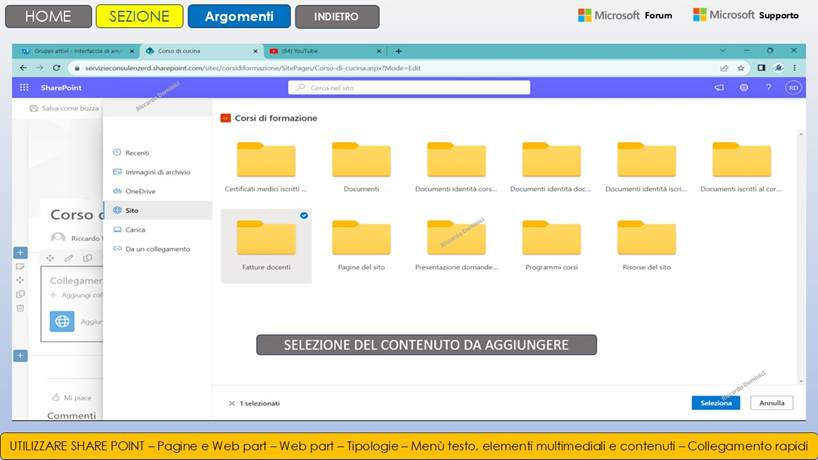Open the SharePoint app launcher grid icon
Image resolution: width=818 pixels, height=460 pixels.
[24, 88]
